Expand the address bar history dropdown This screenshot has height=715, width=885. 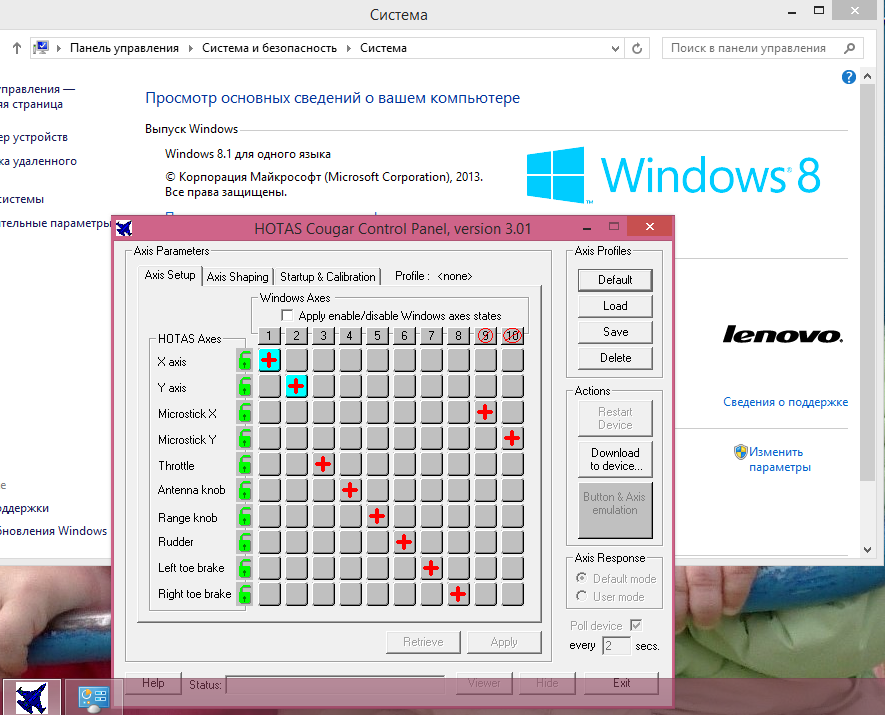tap(615, 49)
